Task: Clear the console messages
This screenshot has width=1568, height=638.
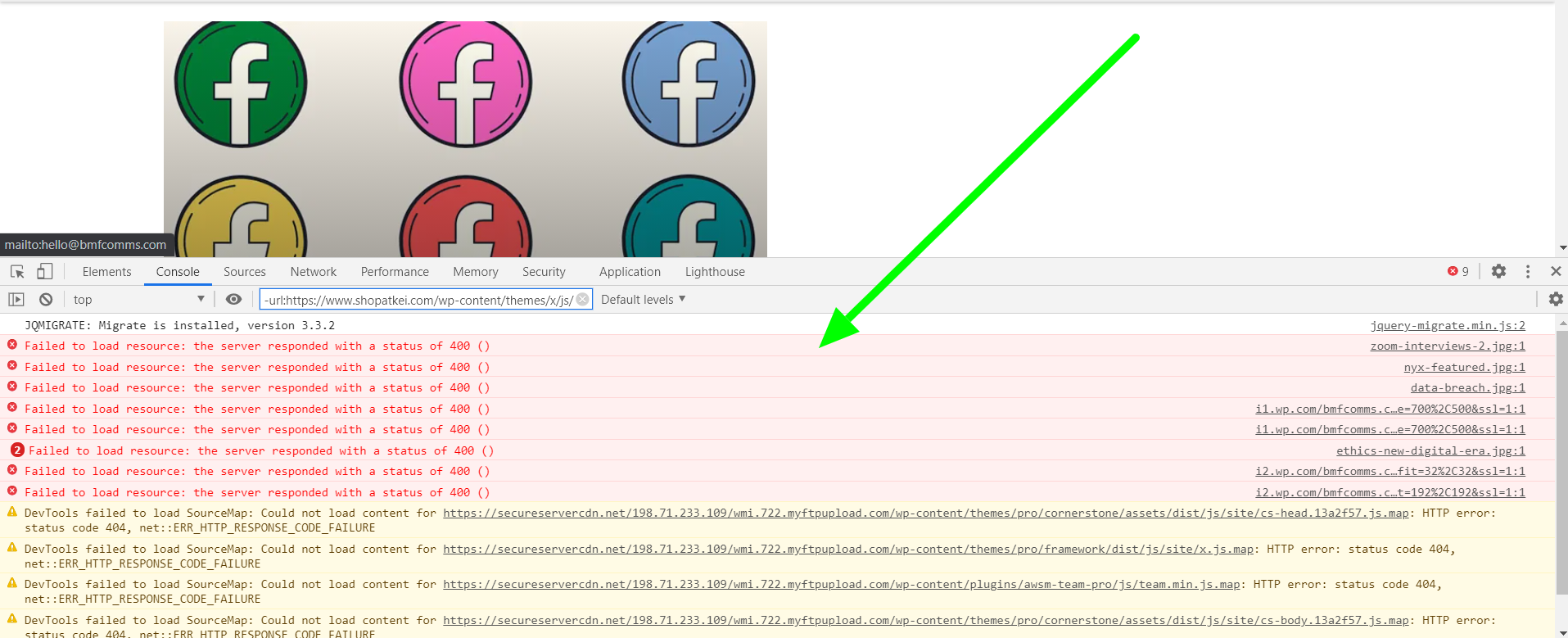Action: pyautogui.click(x=46, y=300)
